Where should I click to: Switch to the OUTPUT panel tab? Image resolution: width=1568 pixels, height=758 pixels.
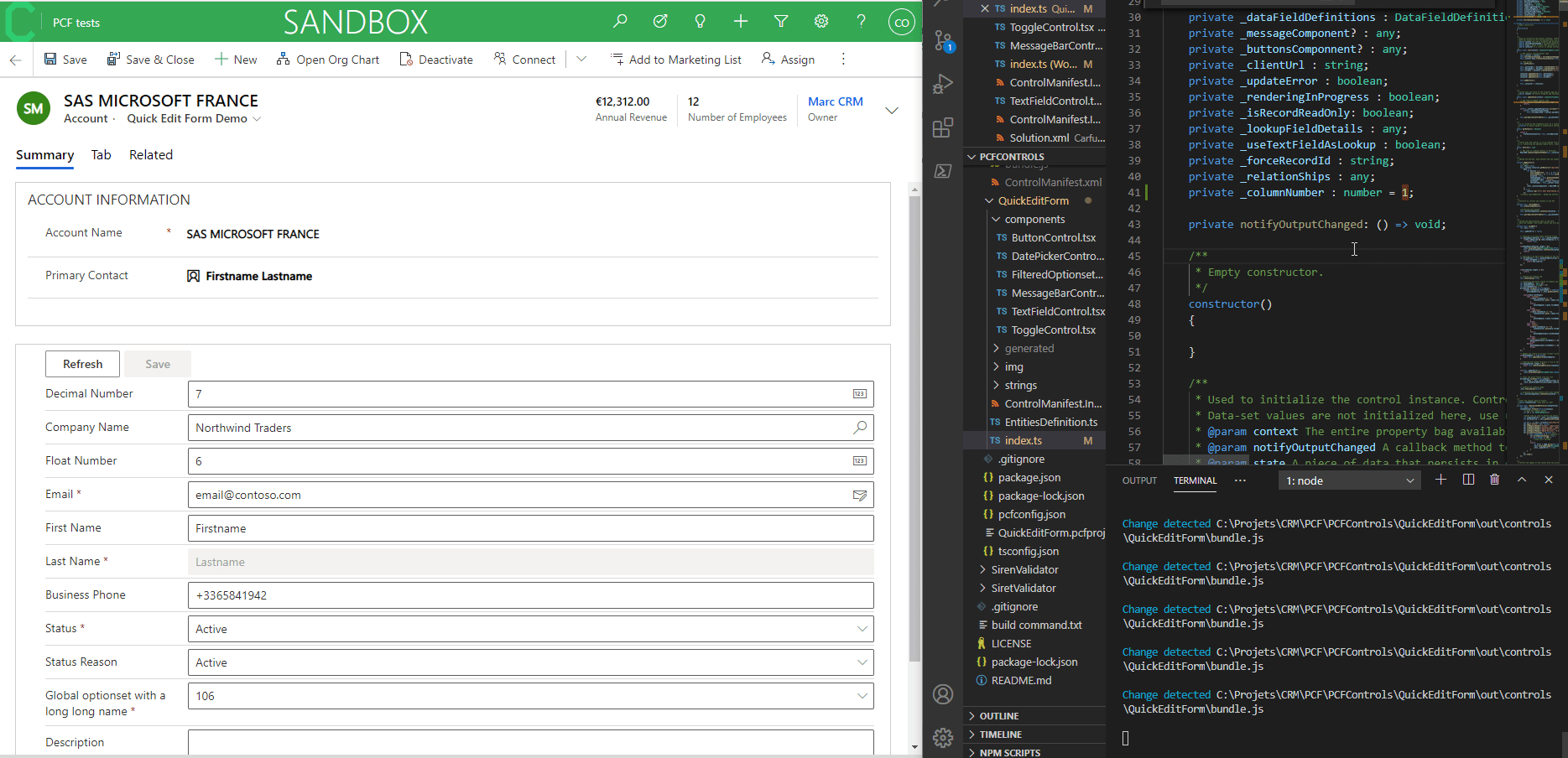pyautogui.click(x=1139, y=480)
